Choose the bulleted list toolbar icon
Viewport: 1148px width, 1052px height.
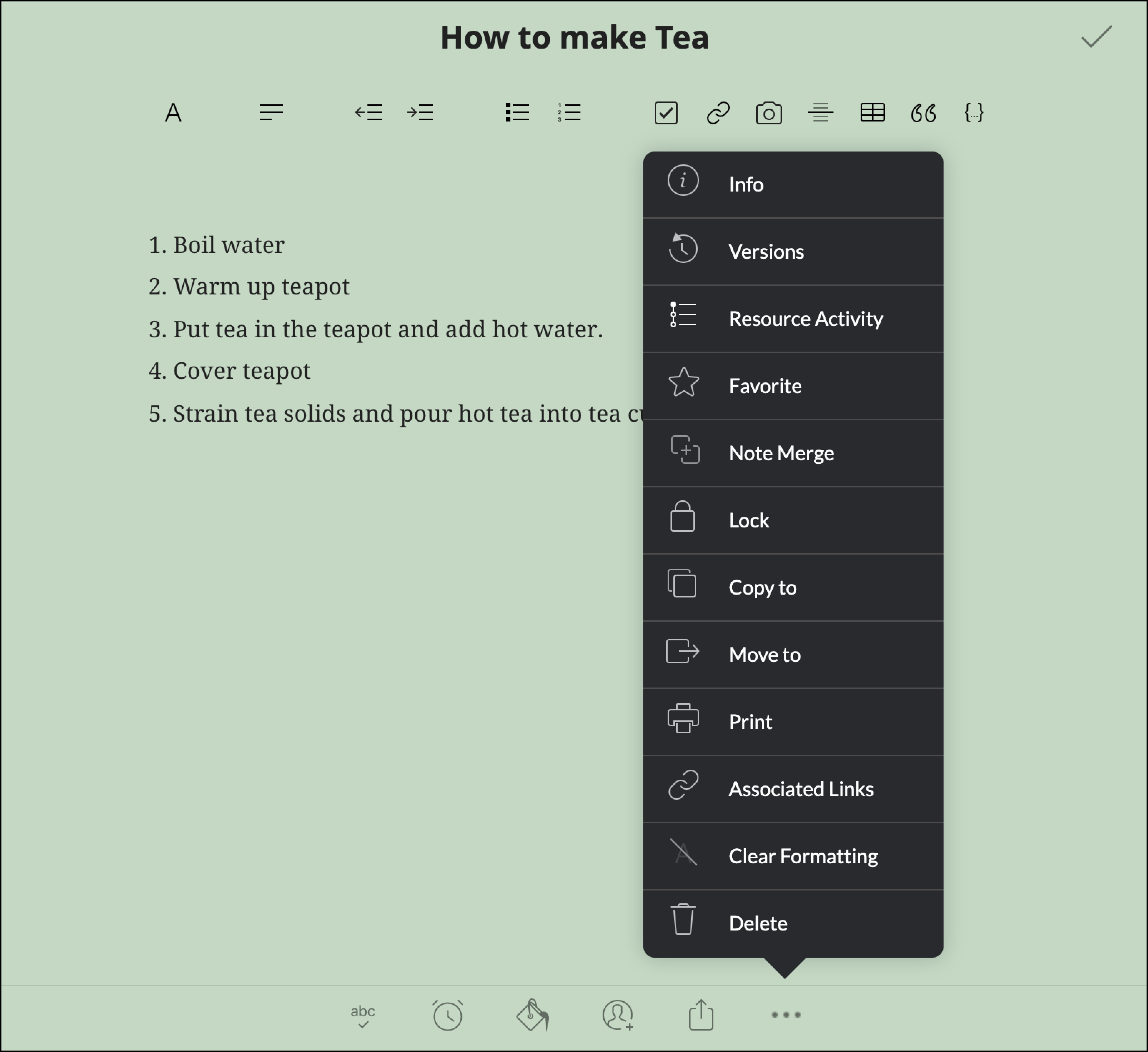pos(517,113)
